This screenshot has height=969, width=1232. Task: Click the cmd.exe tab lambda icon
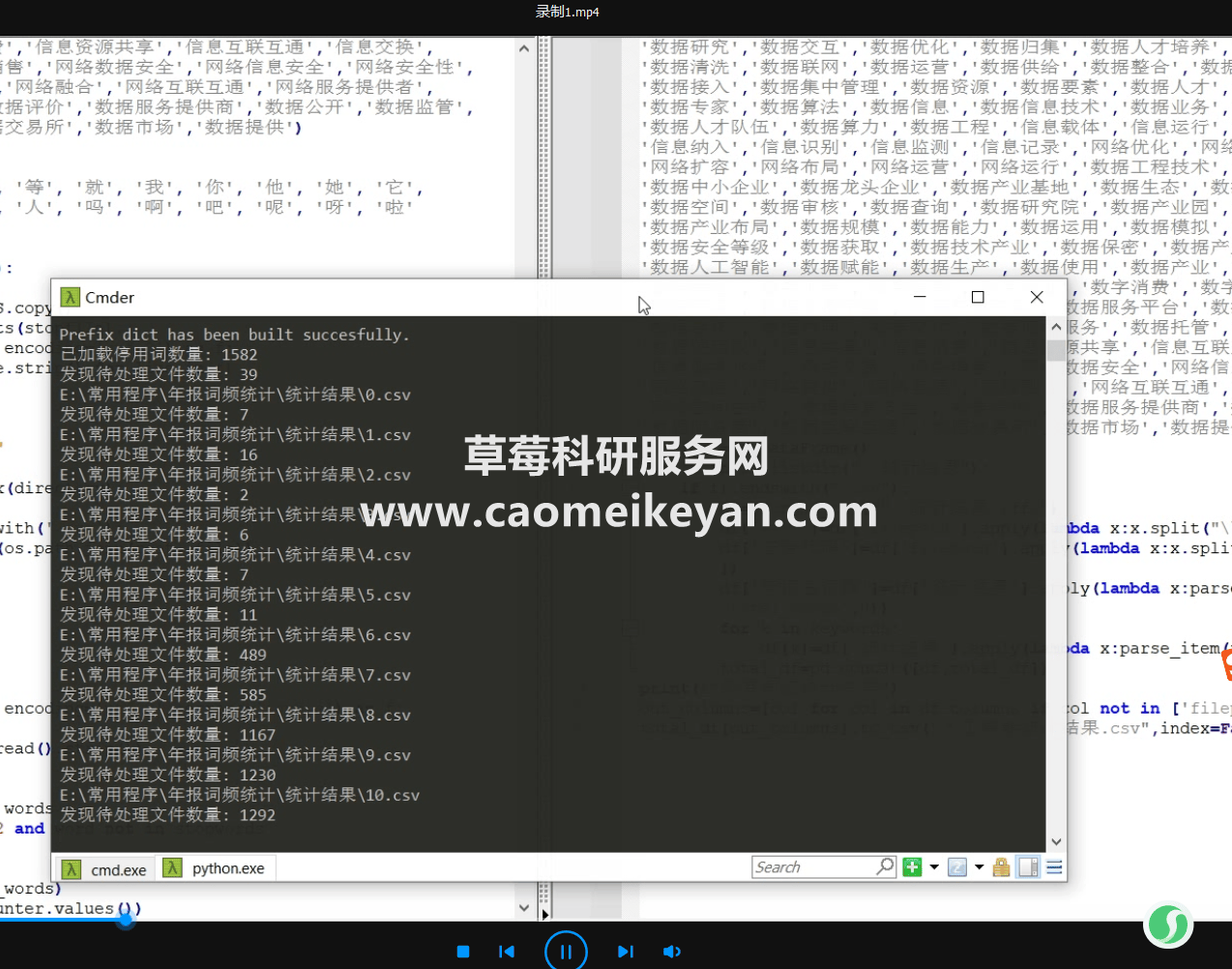[x=72, y=869]
